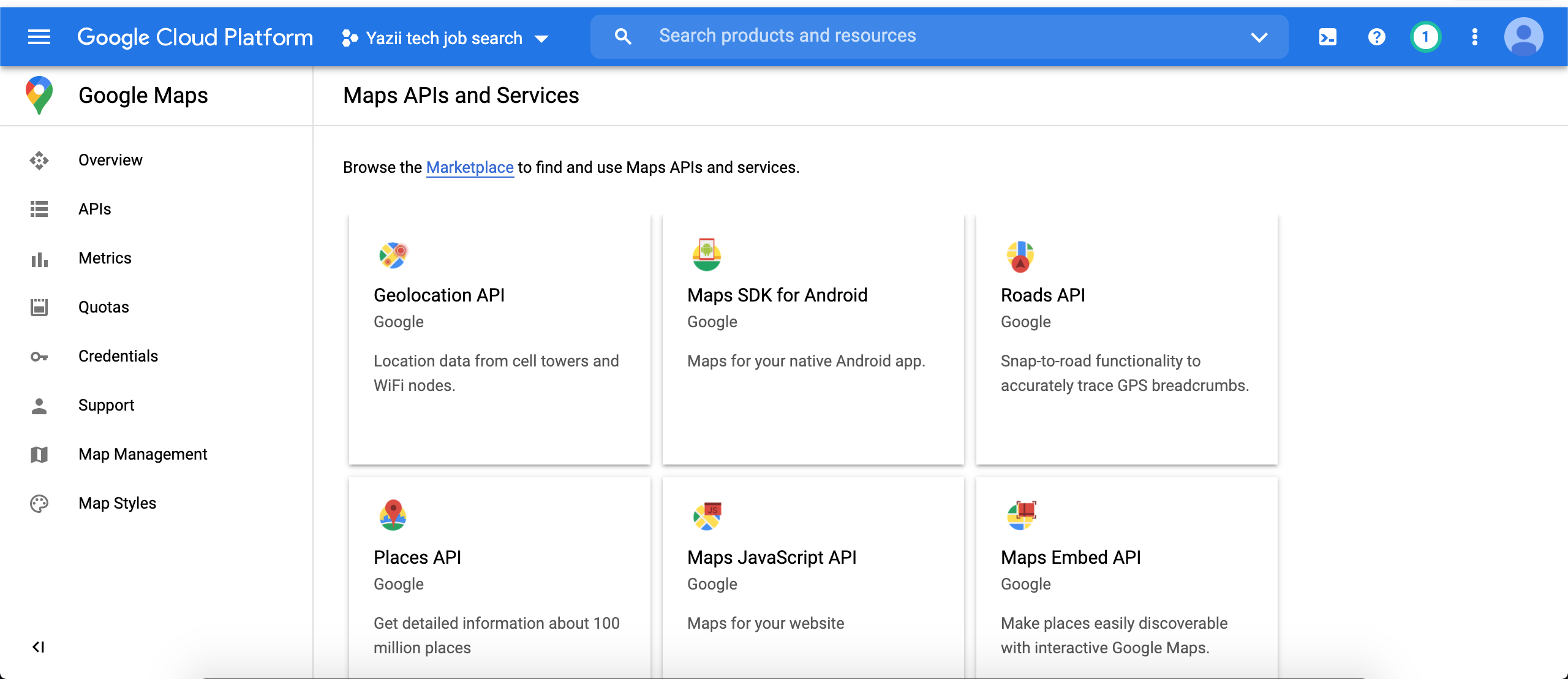1568x679 pixels.
Task: Click 'Google' vendor label under Geolocation API
Action: pyautogui.click(x=398, y=322)
